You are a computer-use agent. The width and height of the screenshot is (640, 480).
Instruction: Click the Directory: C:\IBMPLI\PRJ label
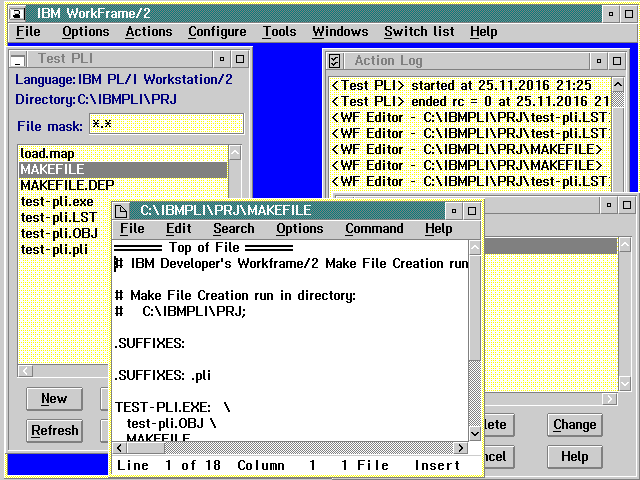(96, 99)
